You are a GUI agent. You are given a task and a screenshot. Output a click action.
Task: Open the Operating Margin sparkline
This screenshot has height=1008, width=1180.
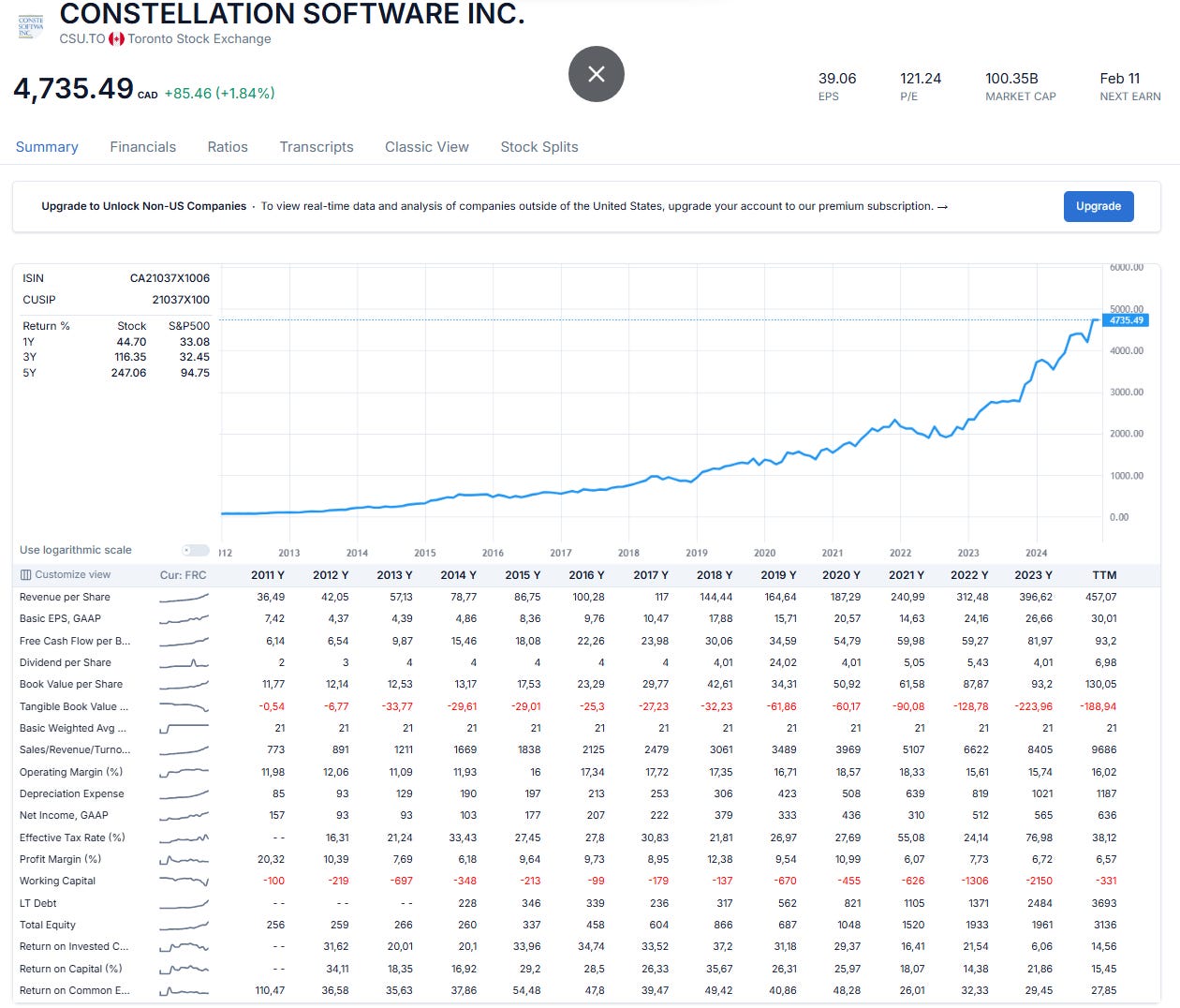[184, 772]
